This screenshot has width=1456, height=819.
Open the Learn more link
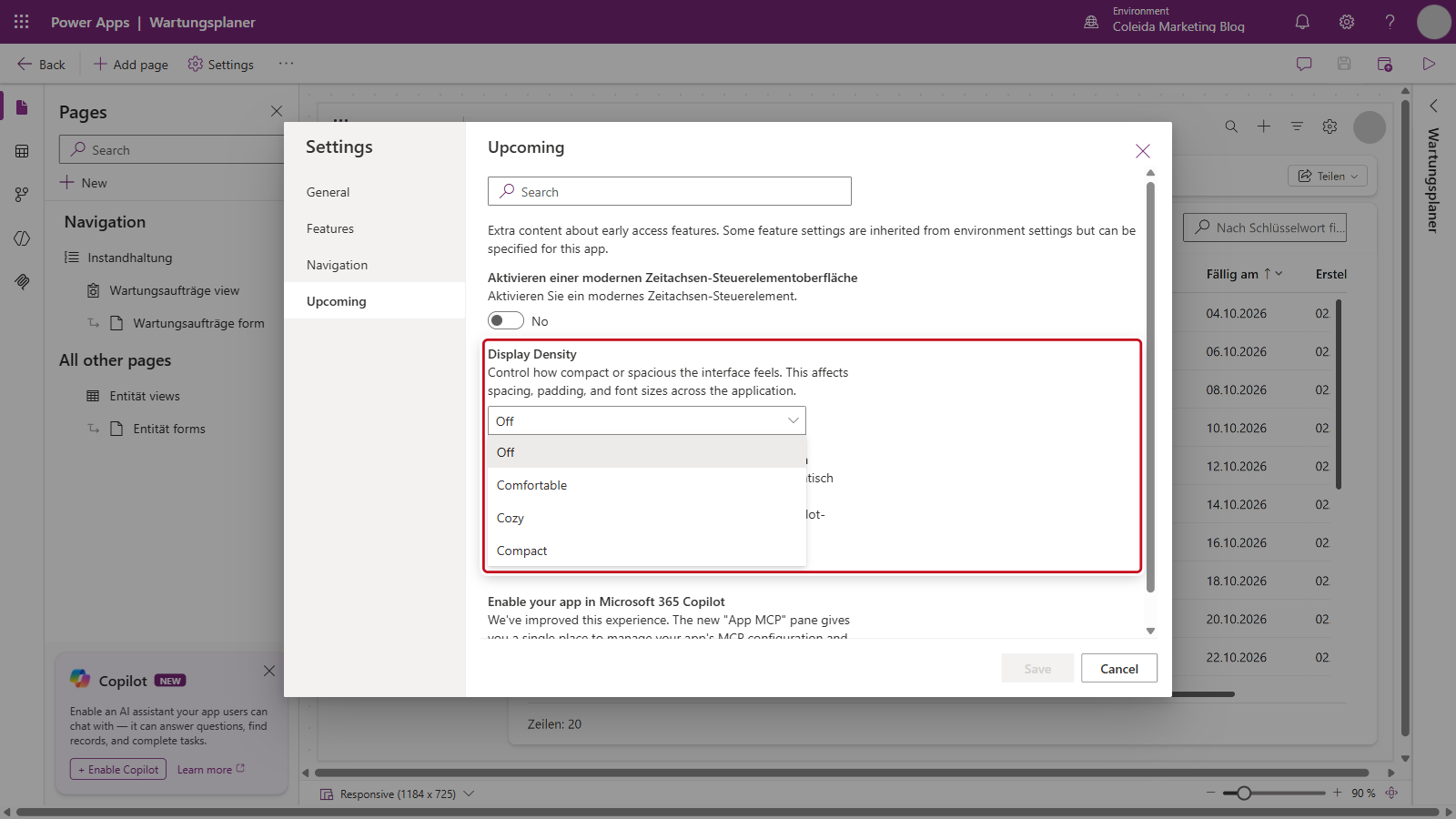click(x=211, y=769)
